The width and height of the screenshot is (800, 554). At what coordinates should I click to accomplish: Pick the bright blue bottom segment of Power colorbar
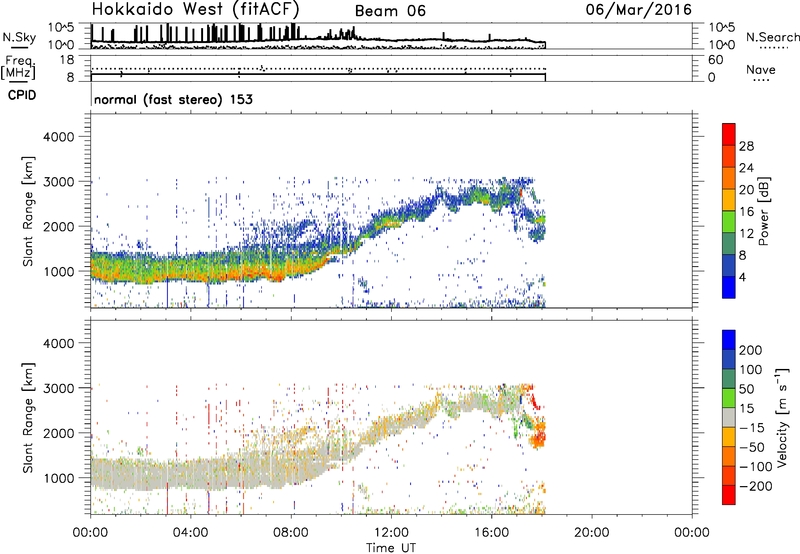729,287
